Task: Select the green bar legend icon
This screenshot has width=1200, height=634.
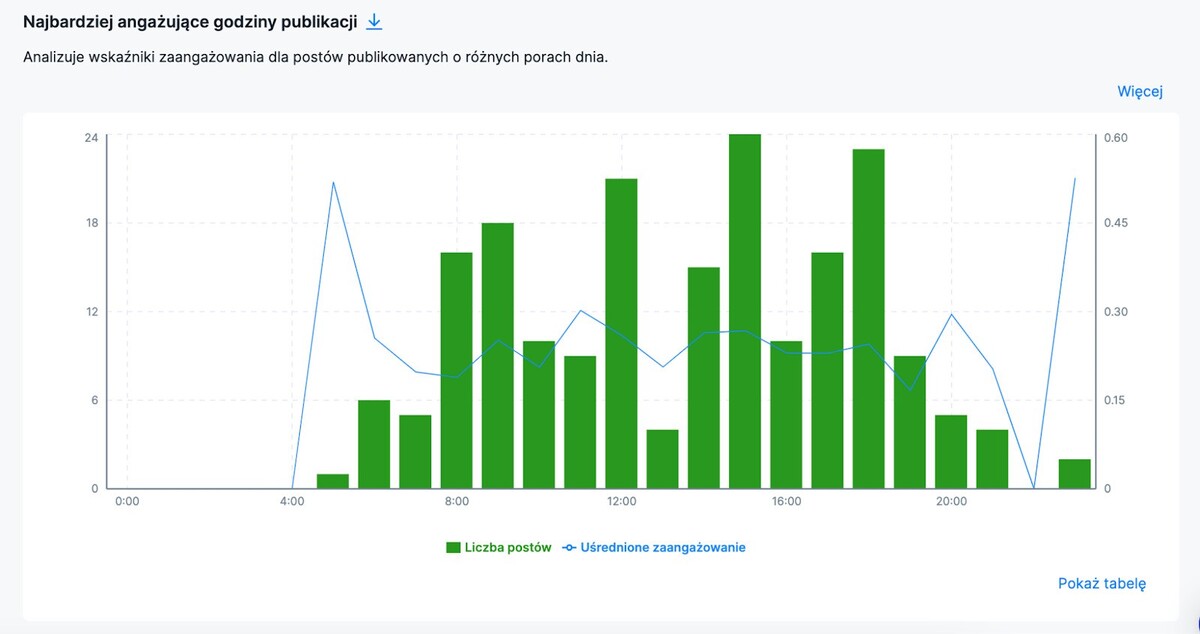Action: click(x=452, y=547)
